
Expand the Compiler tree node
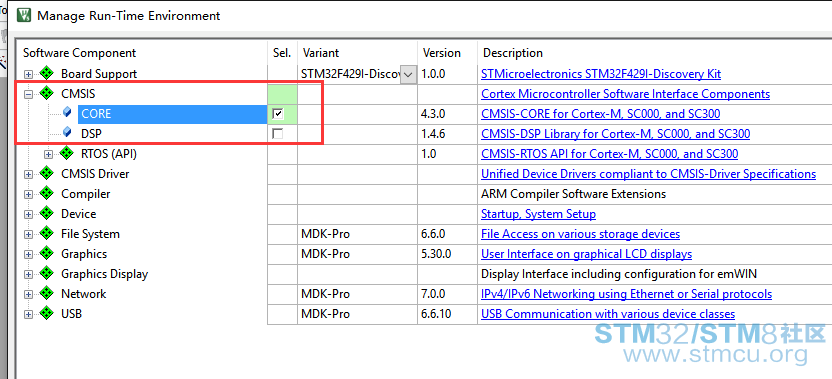[29, 195]
